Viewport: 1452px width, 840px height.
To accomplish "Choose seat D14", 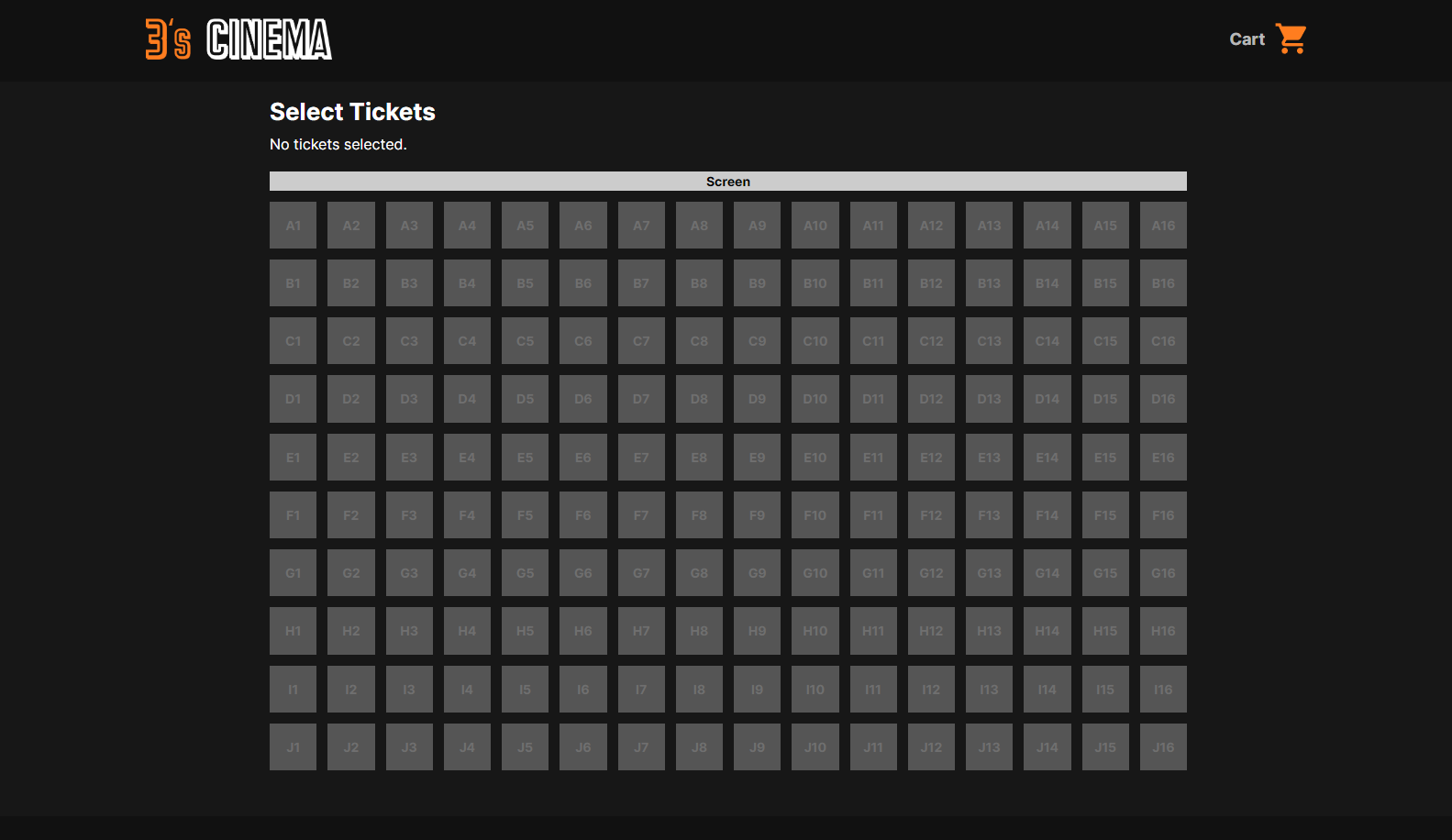I will point(1047,399).
